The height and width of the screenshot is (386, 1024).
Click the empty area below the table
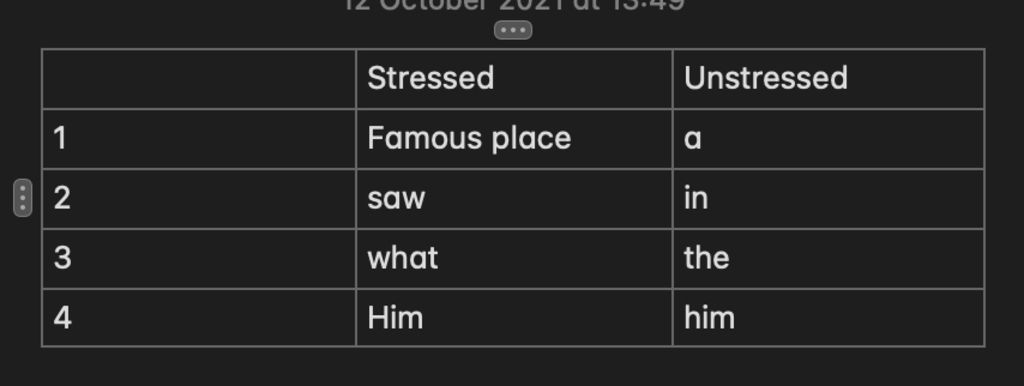tap(513, 367)
